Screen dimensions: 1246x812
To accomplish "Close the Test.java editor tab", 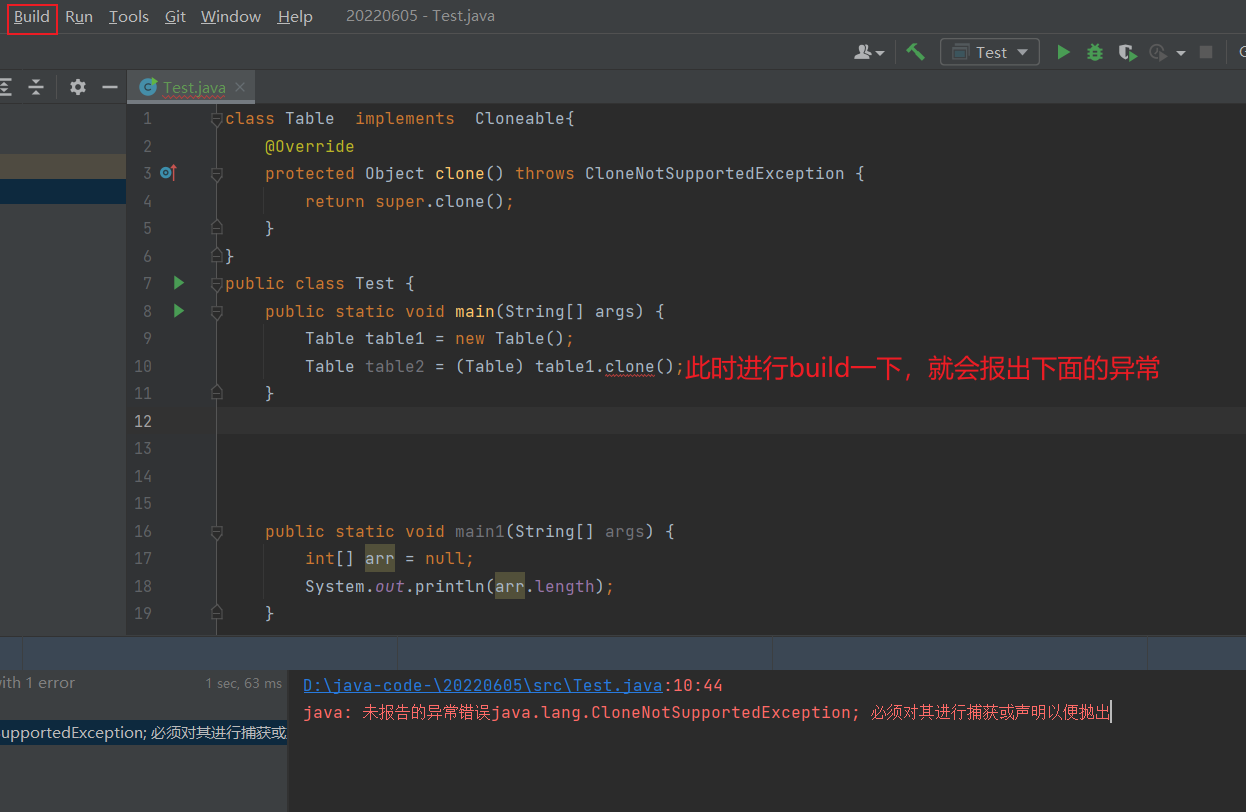I will coord(240,87).
